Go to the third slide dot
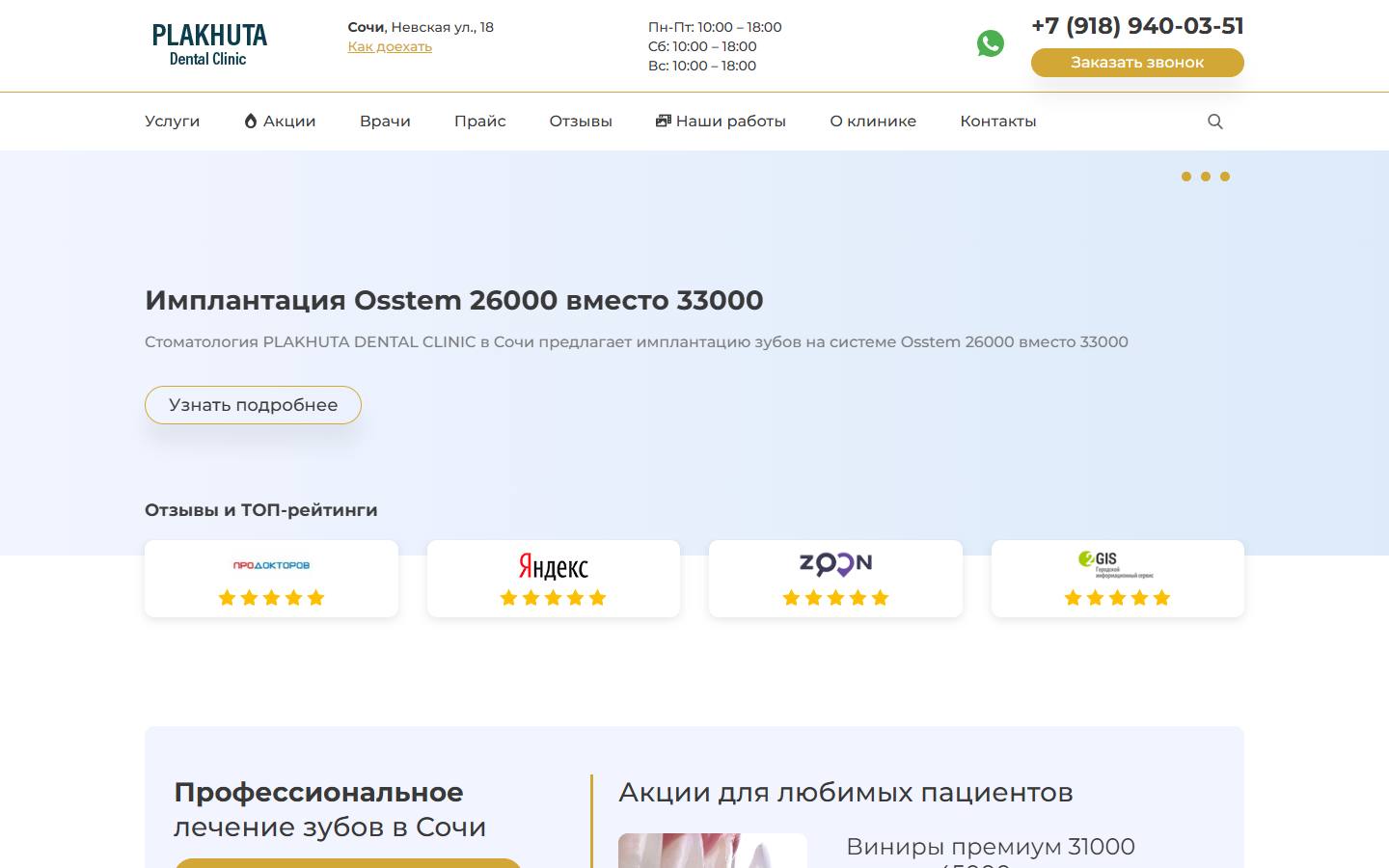This screenshot has width=1389, height=868. (x=1225, y=176)
